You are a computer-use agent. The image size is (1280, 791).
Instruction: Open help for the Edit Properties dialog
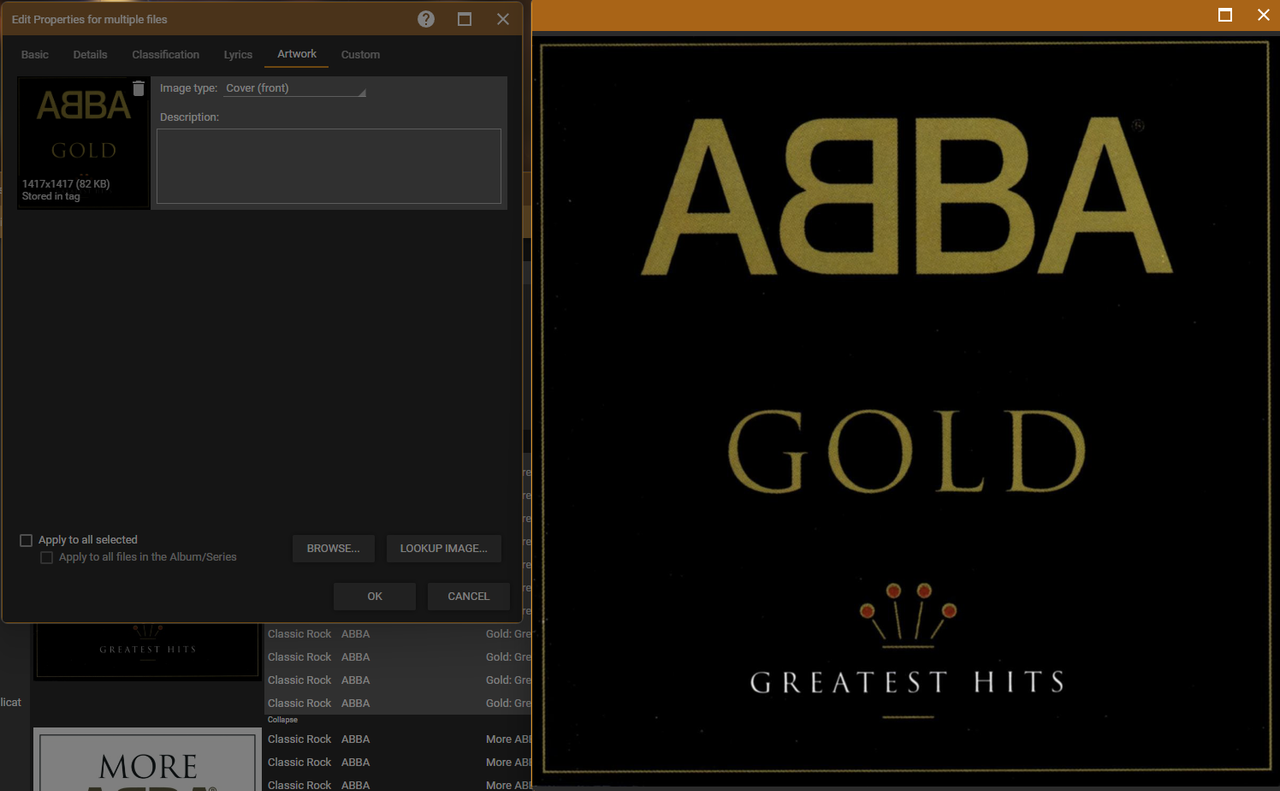click(x=426, y=19)
